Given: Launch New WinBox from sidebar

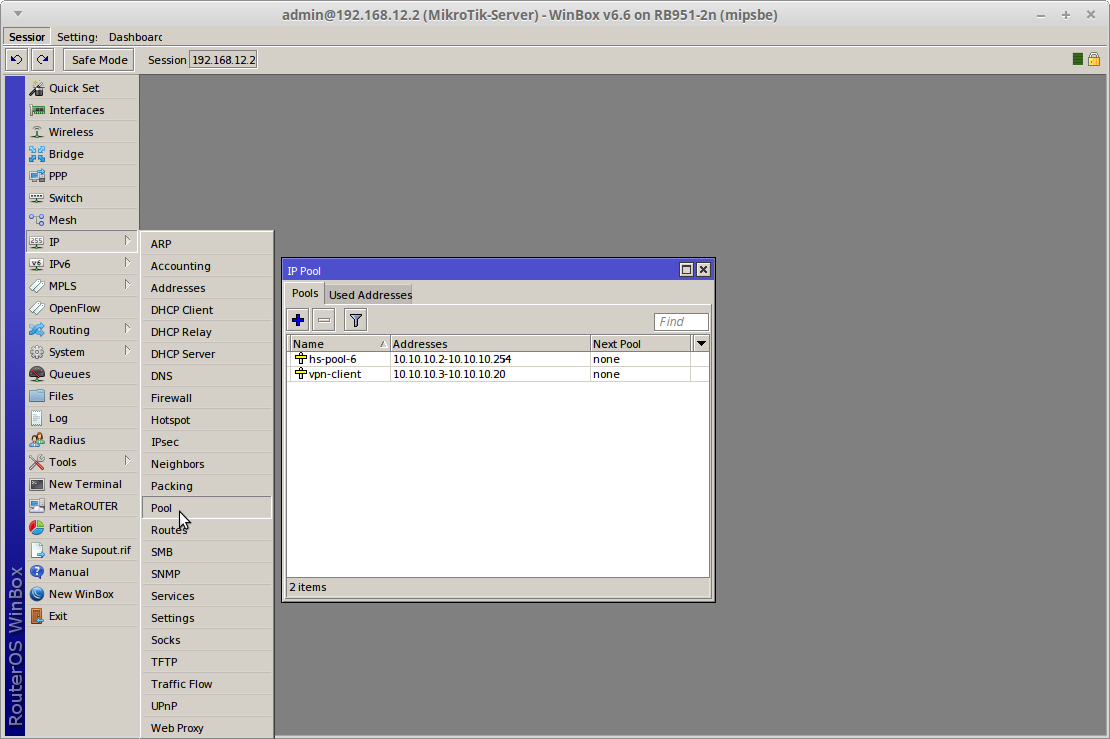Looking at the screenshot, I should click(82, 593).
